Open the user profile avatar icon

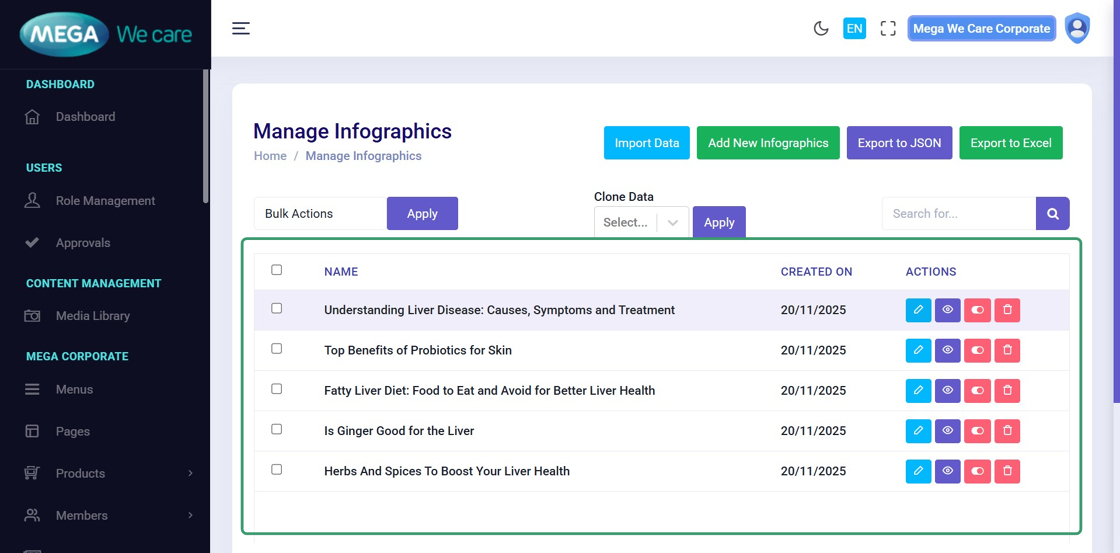(1077, 28)
